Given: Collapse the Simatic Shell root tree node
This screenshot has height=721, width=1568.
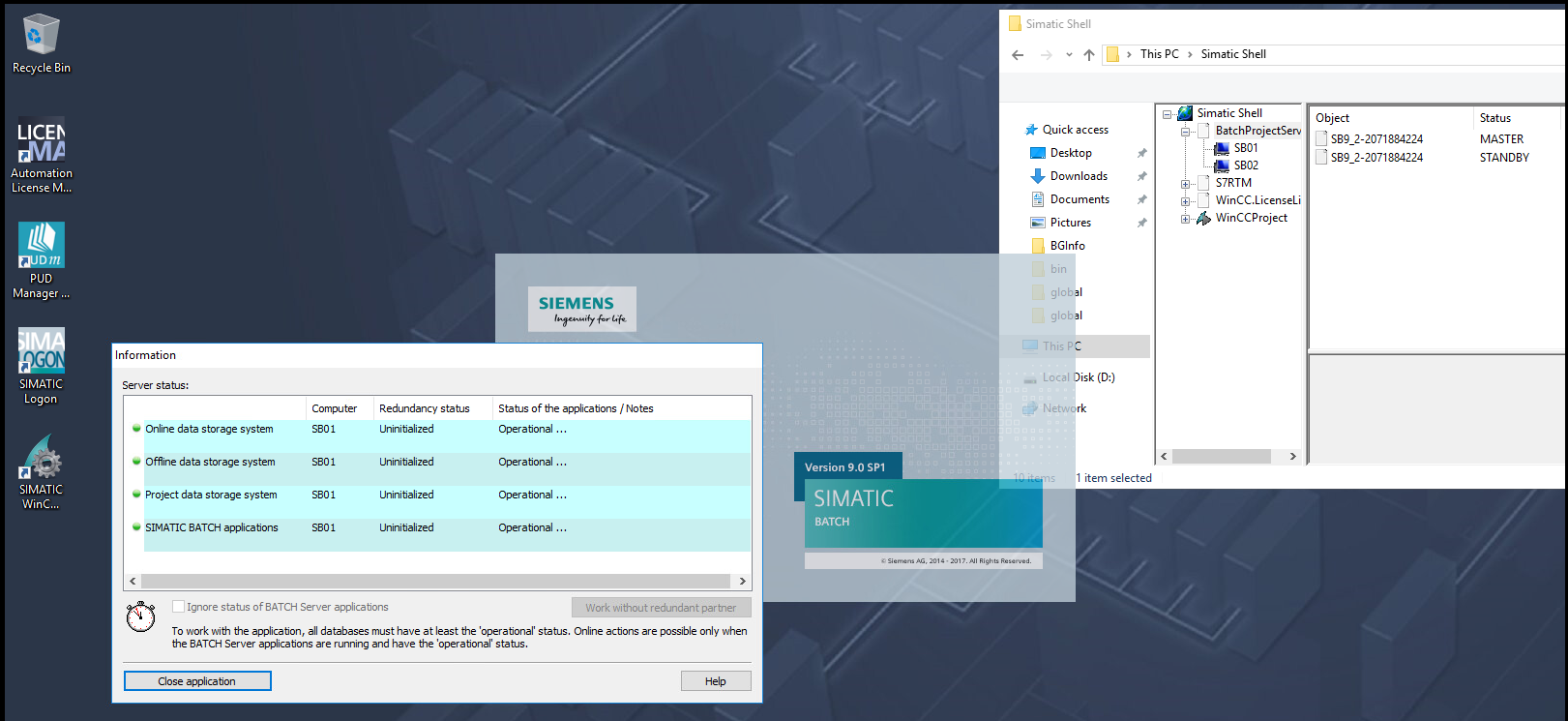Looking at the screenshot, I should click(1168, 113).
